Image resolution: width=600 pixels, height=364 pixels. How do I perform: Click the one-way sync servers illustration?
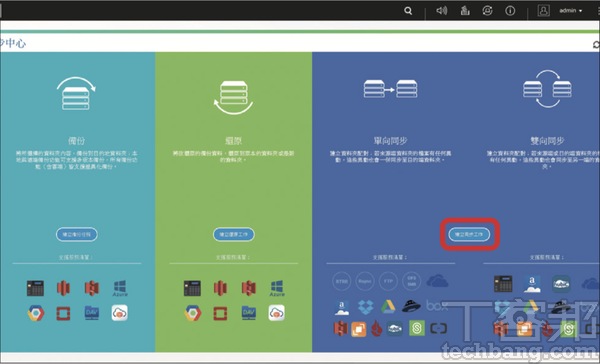tap(390, 89)
